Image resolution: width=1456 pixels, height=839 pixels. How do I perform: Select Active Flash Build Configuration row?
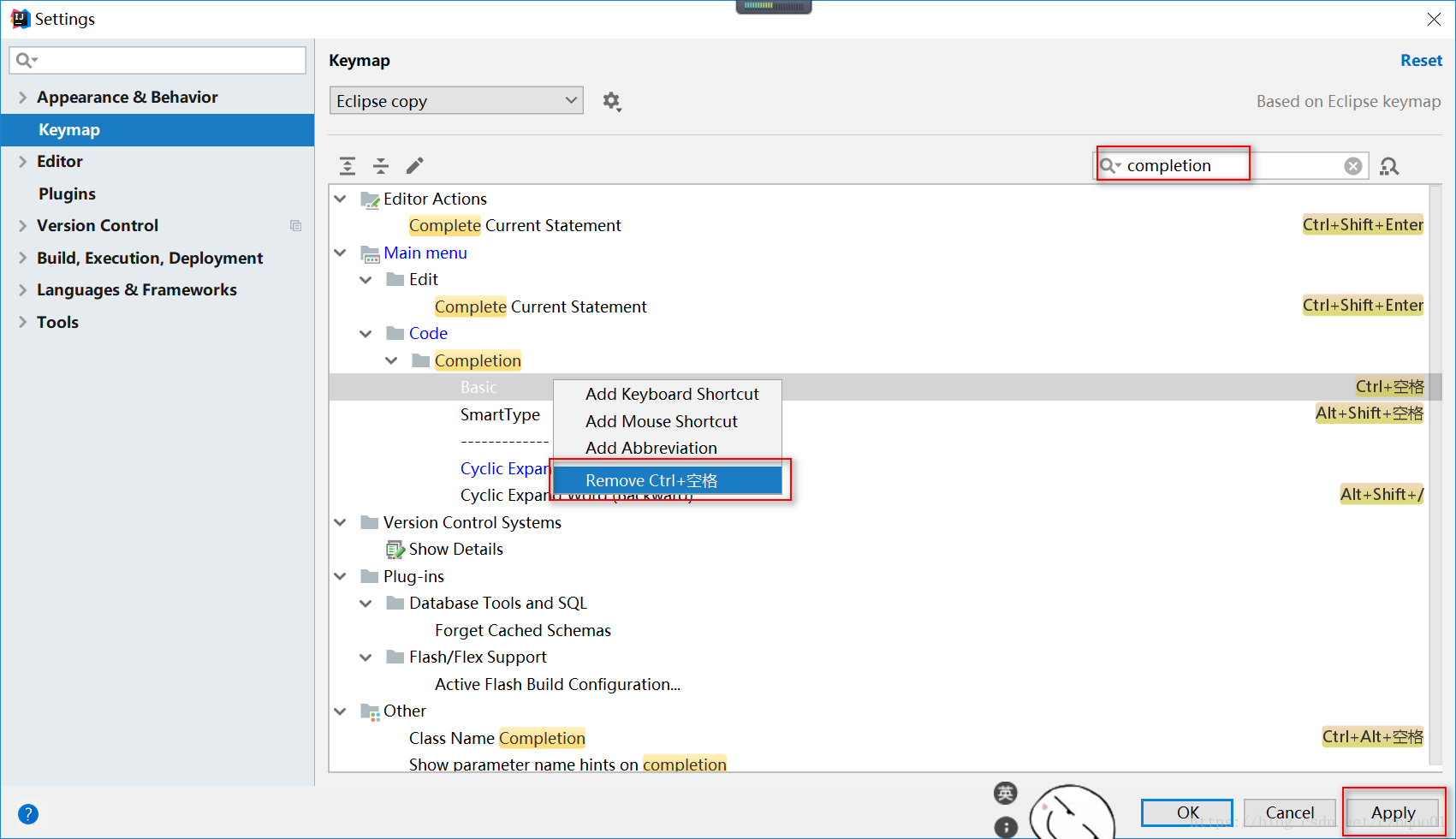click(879, 685)
